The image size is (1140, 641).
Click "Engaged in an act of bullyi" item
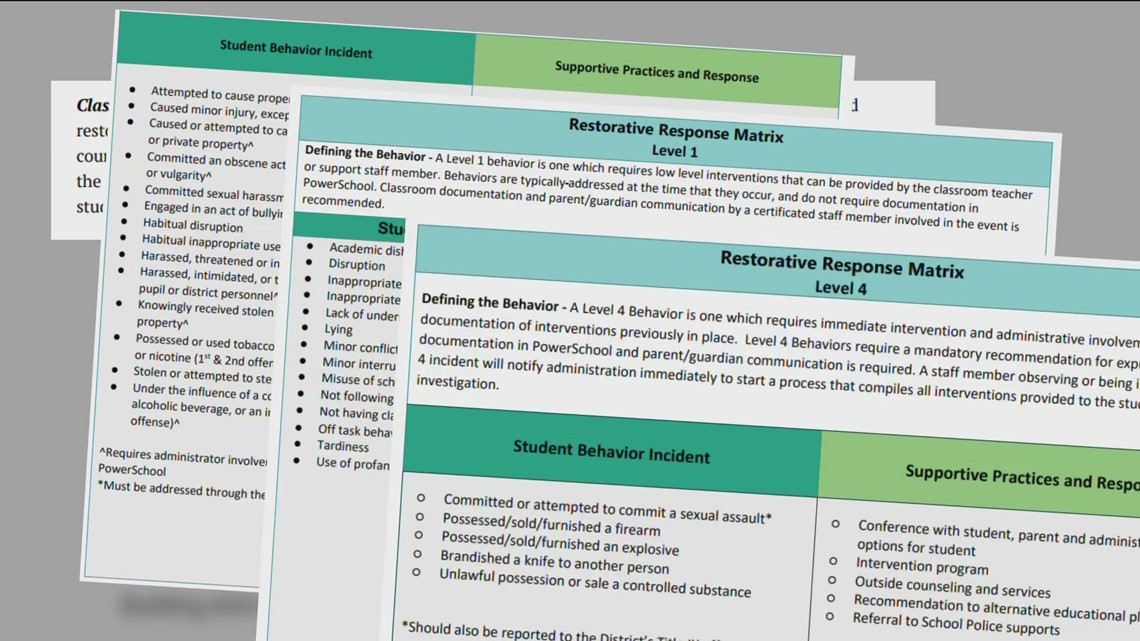click(213, 209)
